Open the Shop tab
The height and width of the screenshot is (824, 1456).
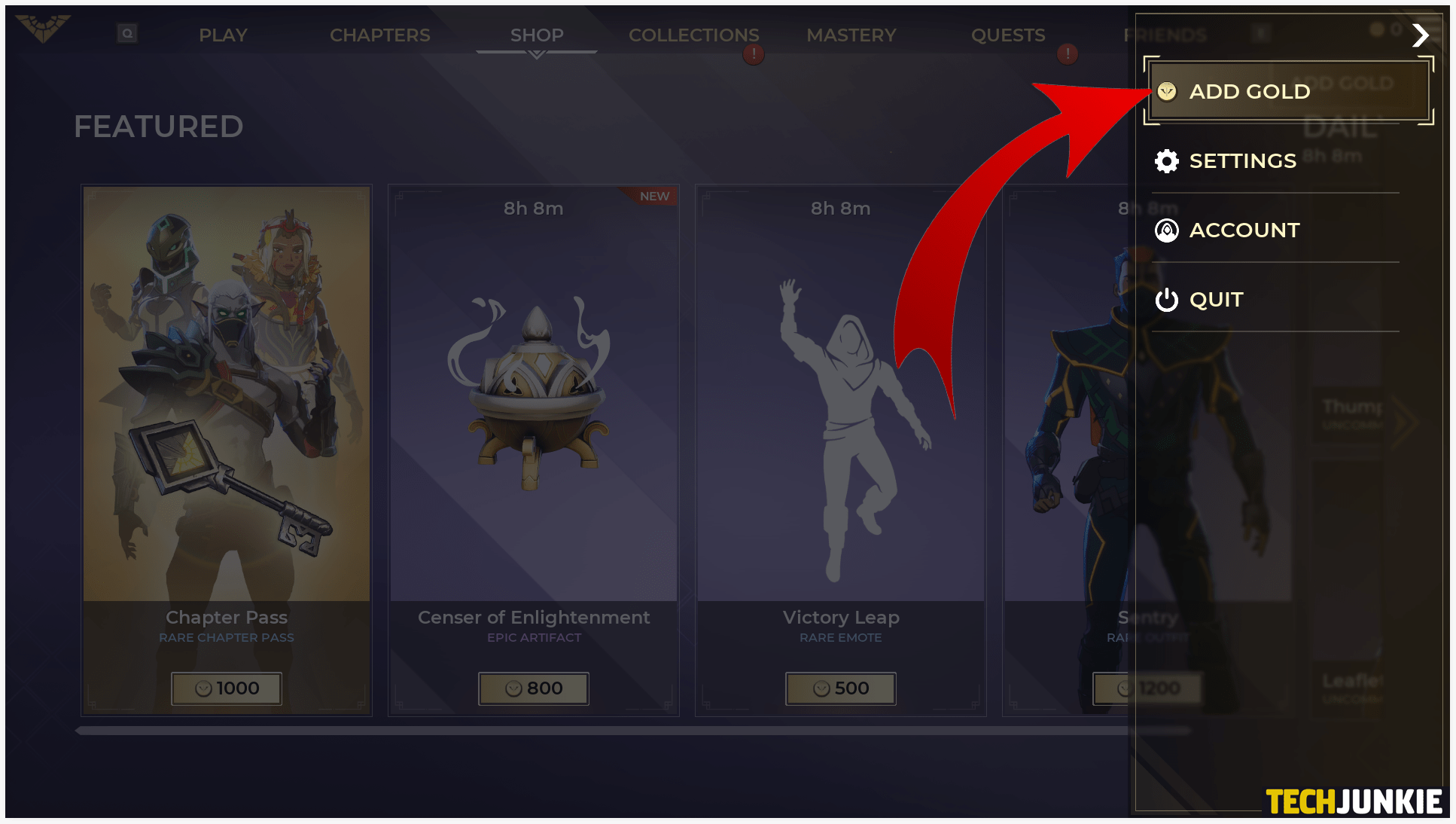coord(537,35)
